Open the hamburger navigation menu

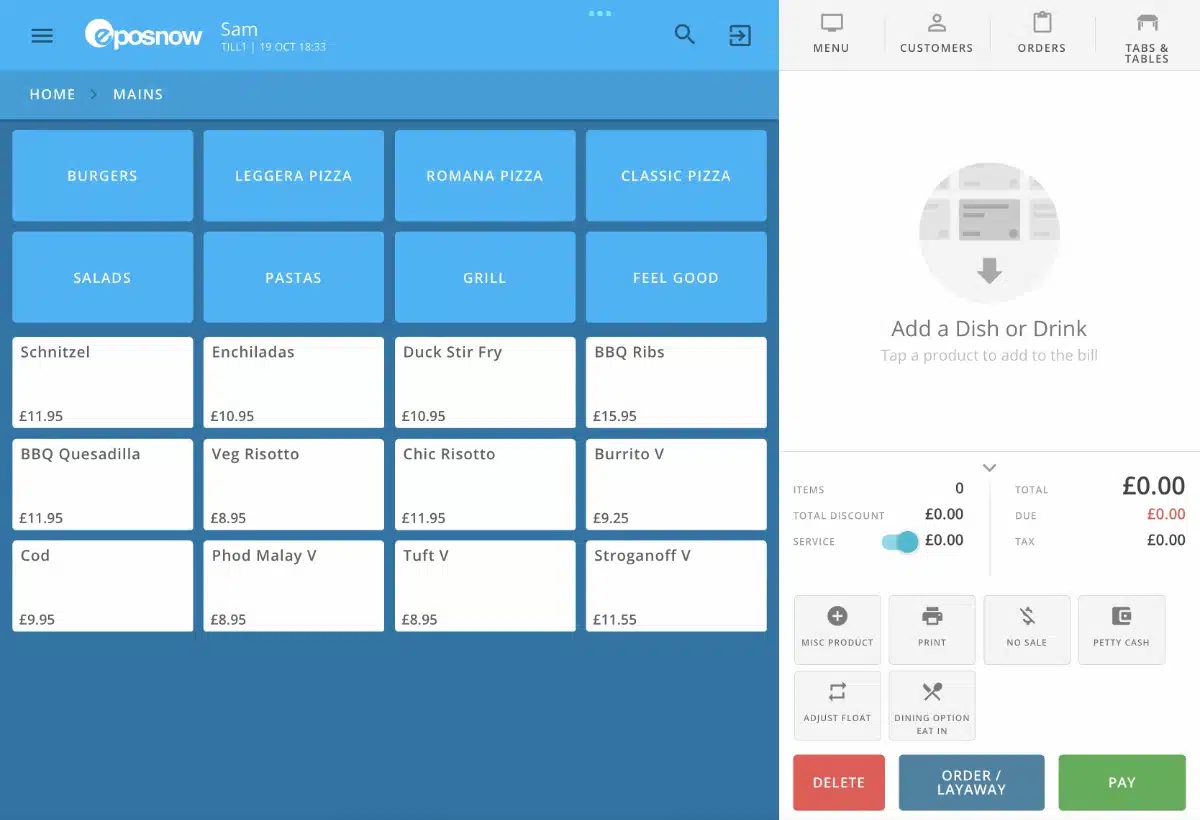41,35
